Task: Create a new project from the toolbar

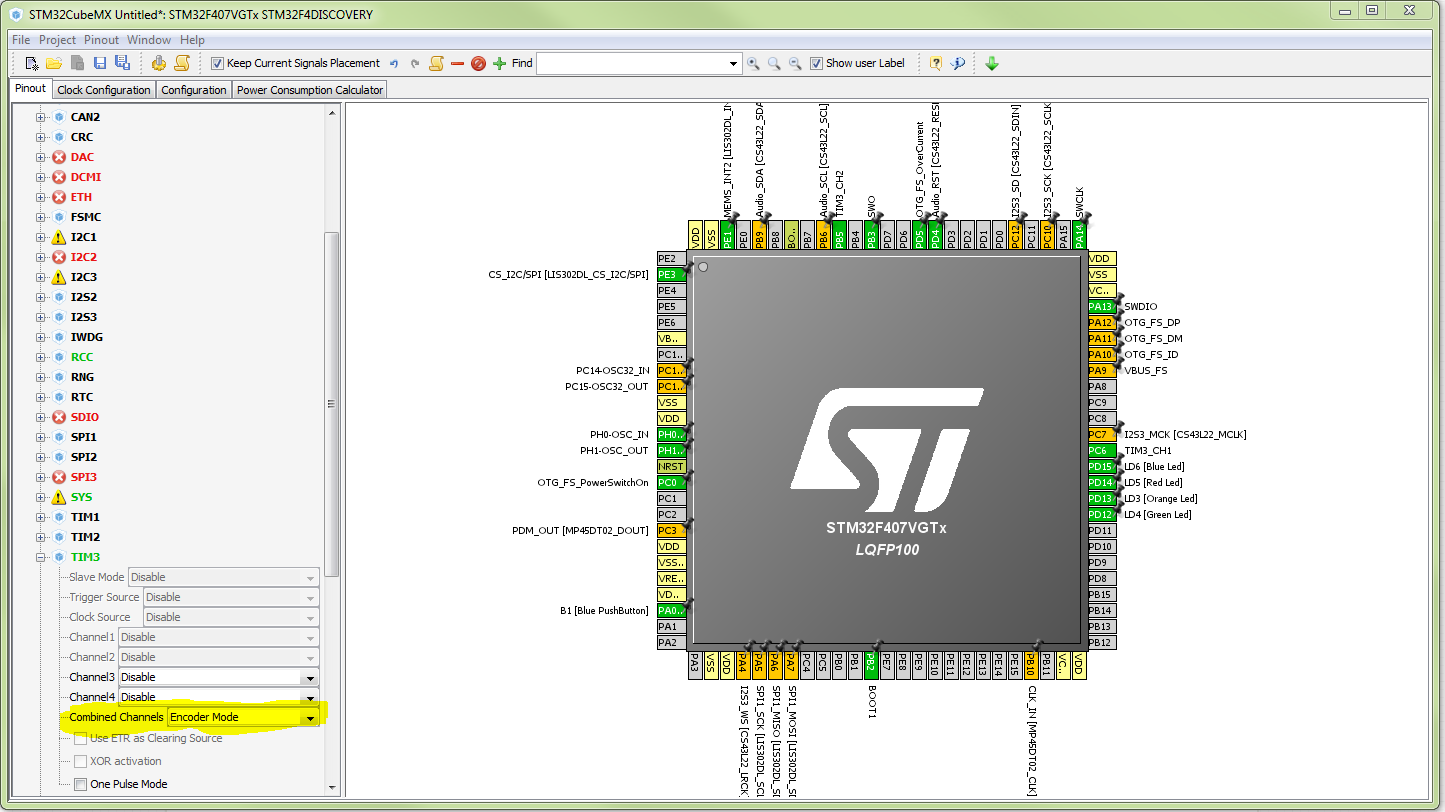Action: coord(32,63)
